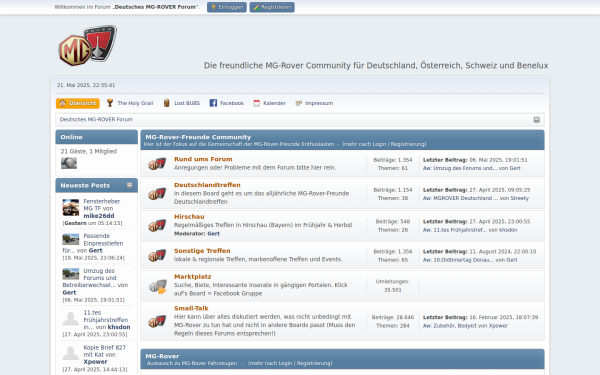The width and height of the screenshot is (600, 375).
Task: Click the board icon for Small-Talk
Action: [x=157, y=321]
